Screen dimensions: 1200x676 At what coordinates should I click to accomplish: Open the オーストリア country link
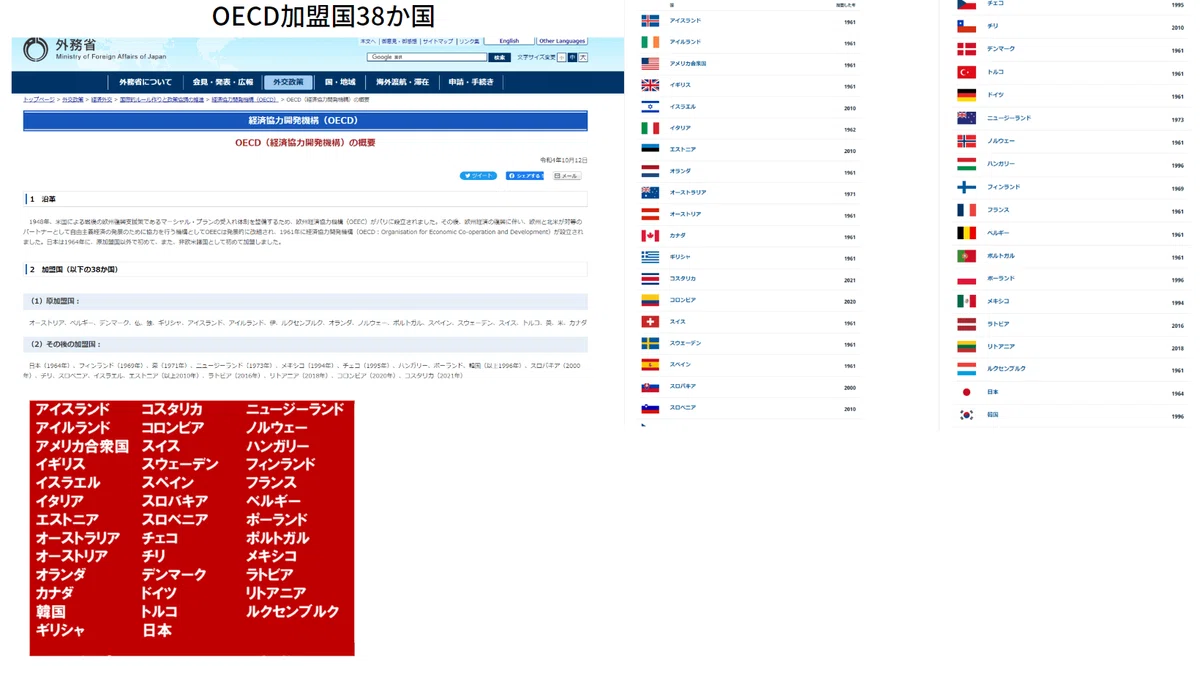pos(685,214)
